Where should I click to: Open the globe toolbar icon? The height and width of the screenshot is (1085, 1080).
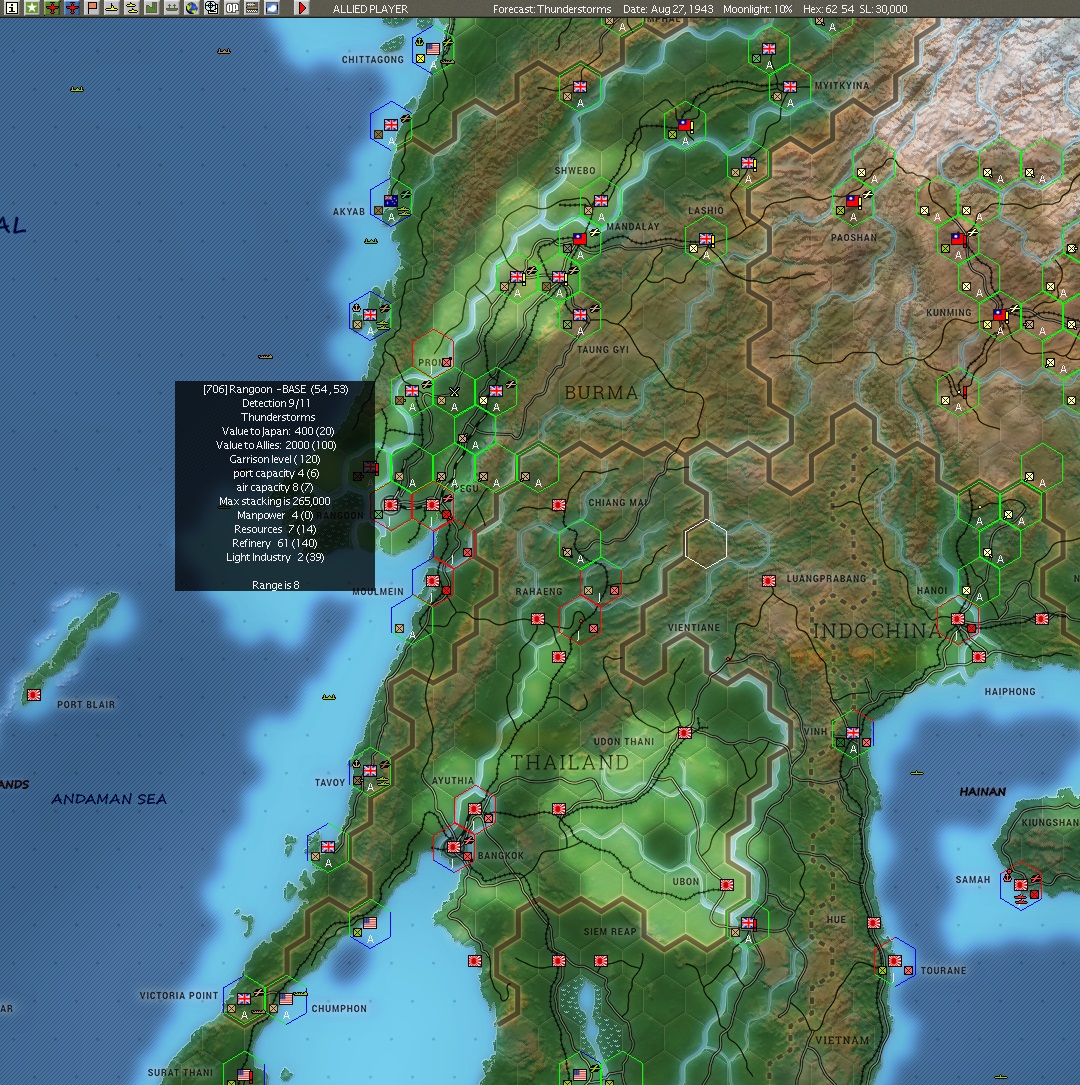[192, 8]
